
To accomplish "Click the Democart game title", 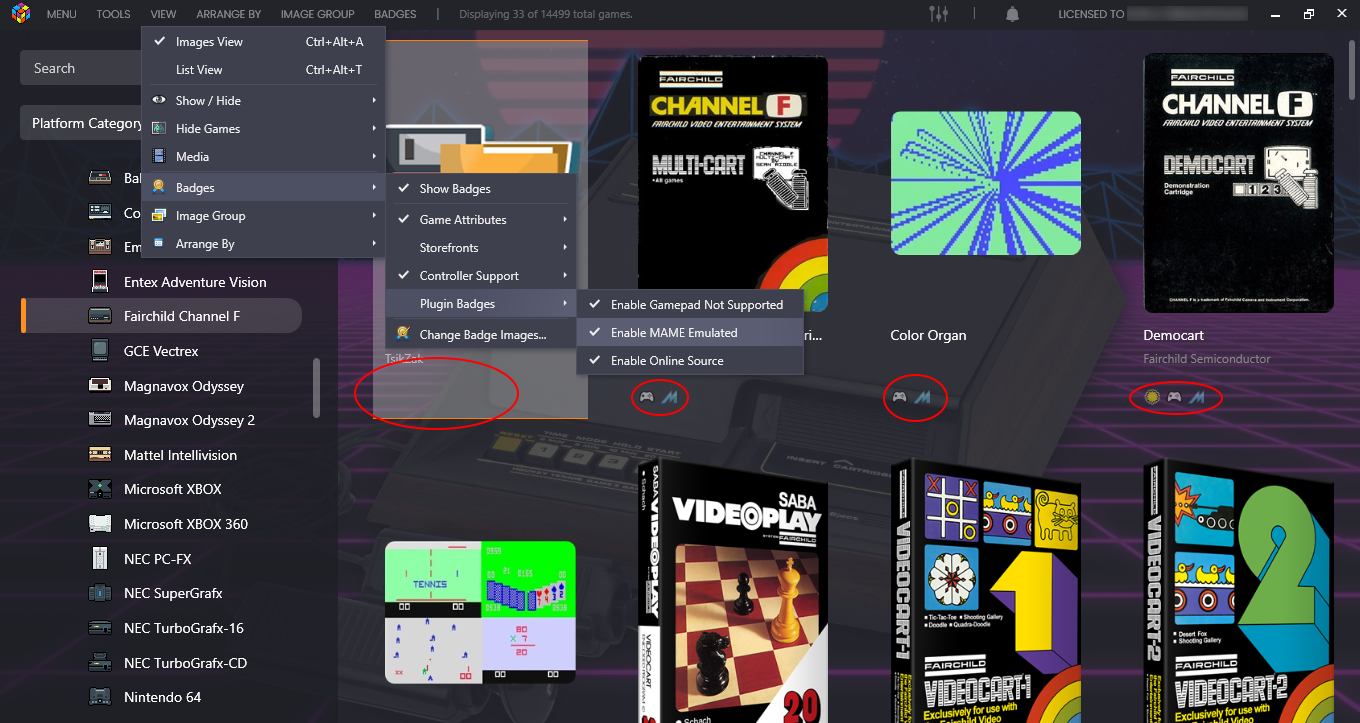I will pos(1173,335).
